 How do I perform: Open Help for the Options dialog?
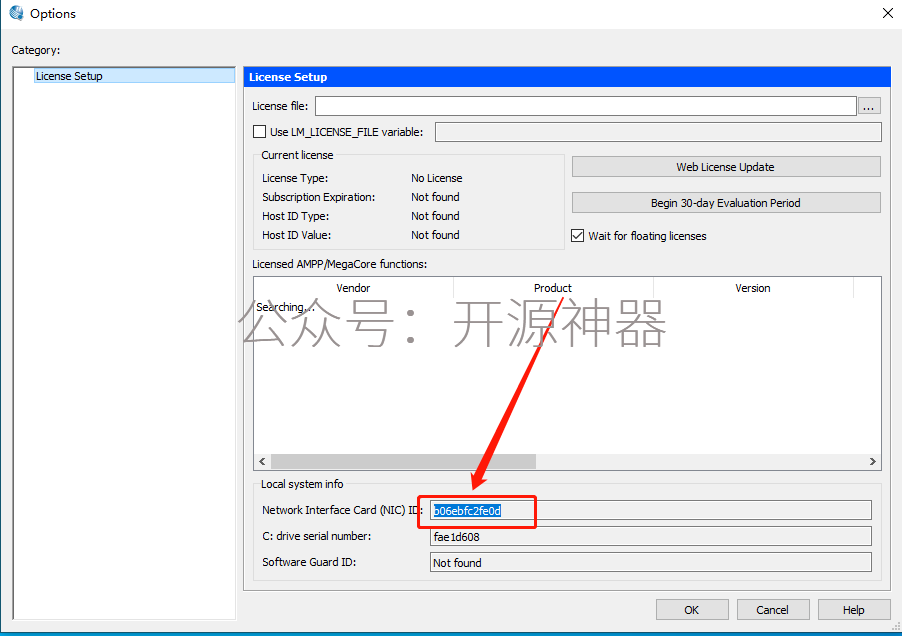[x=854, y=610]
